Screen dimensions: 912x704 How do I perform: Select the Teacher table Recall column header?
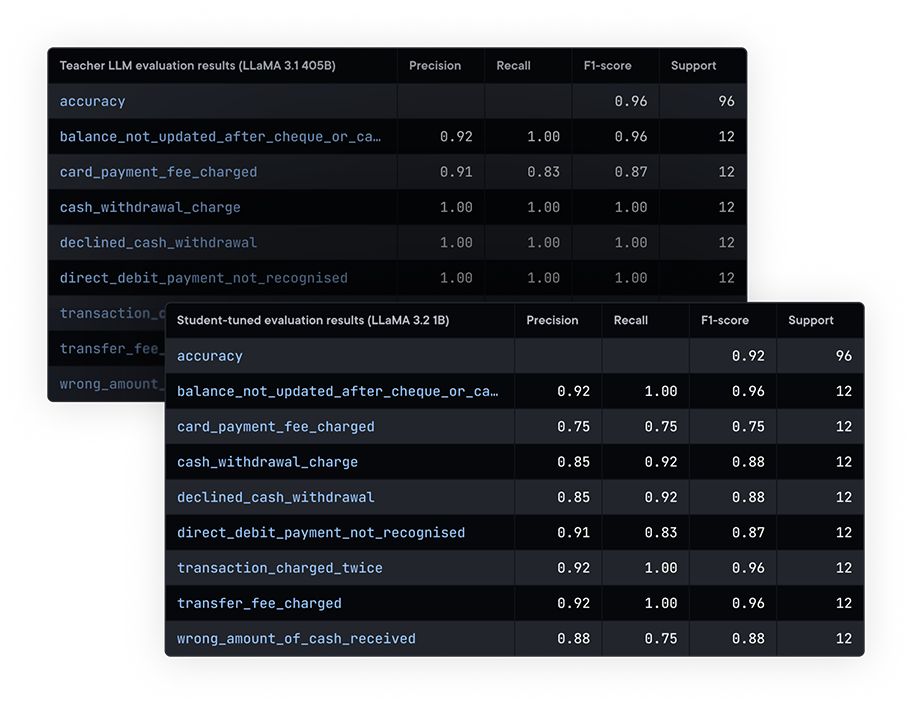(x=513, y=66)
